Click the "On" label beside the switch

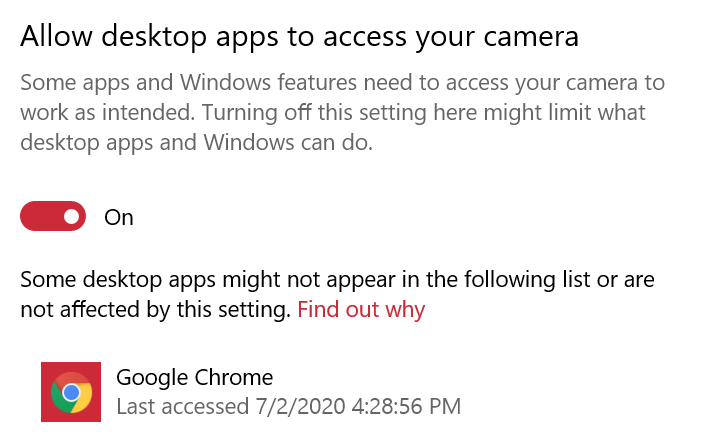[x=119, y=217]
